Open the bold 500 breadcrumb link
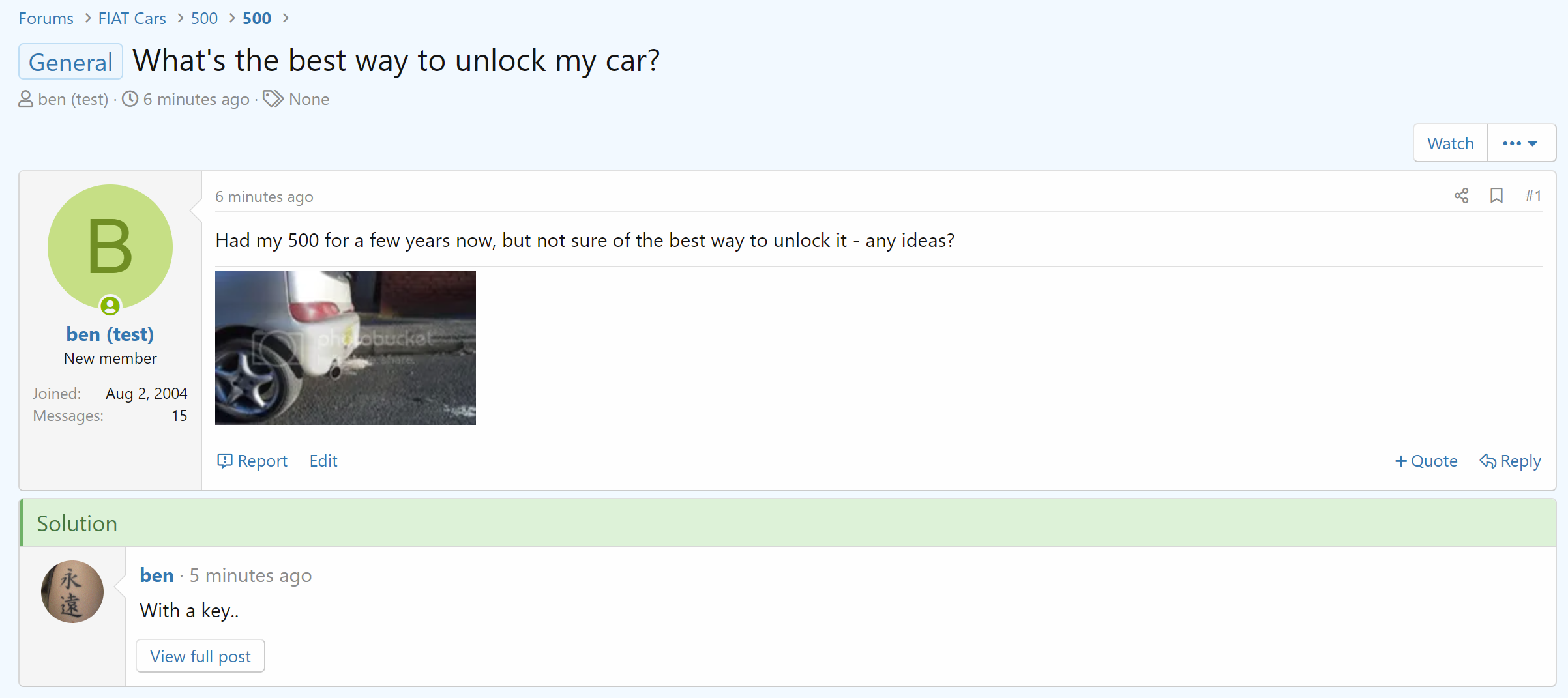 point(257,18)
